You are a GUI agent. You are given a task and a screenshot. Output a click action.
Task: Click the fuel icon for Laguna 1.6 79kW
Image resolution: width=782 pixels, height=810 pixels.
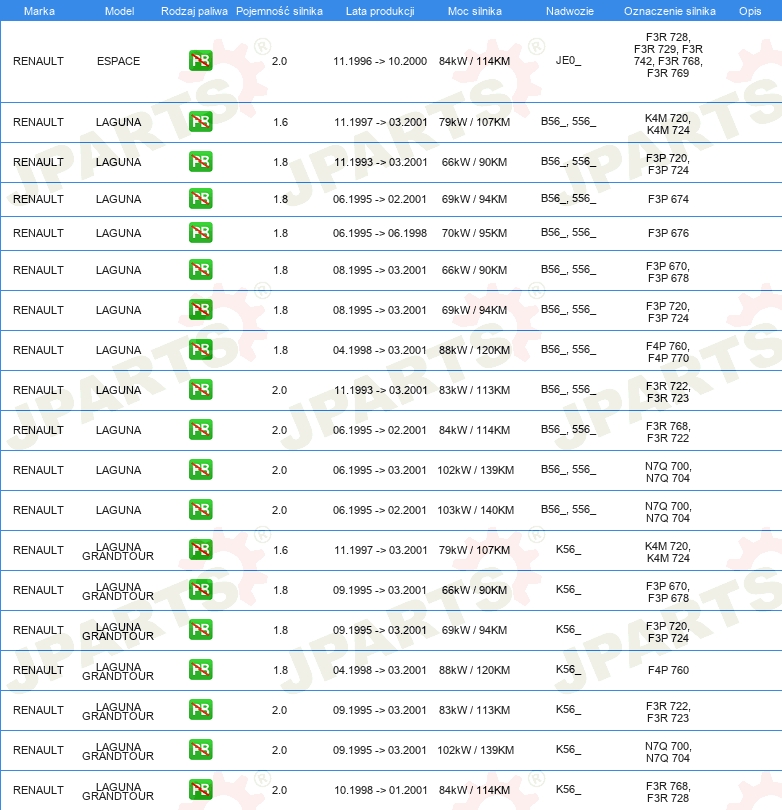[x=200, y=122]
